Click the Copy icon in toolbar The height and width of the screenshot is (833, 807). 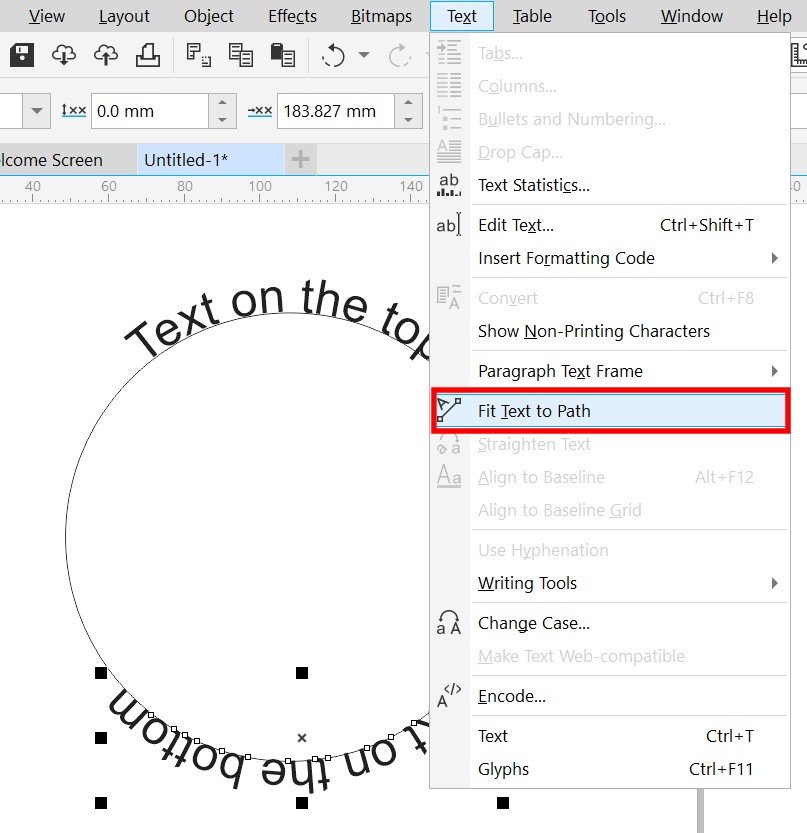(x=240, y=56)
